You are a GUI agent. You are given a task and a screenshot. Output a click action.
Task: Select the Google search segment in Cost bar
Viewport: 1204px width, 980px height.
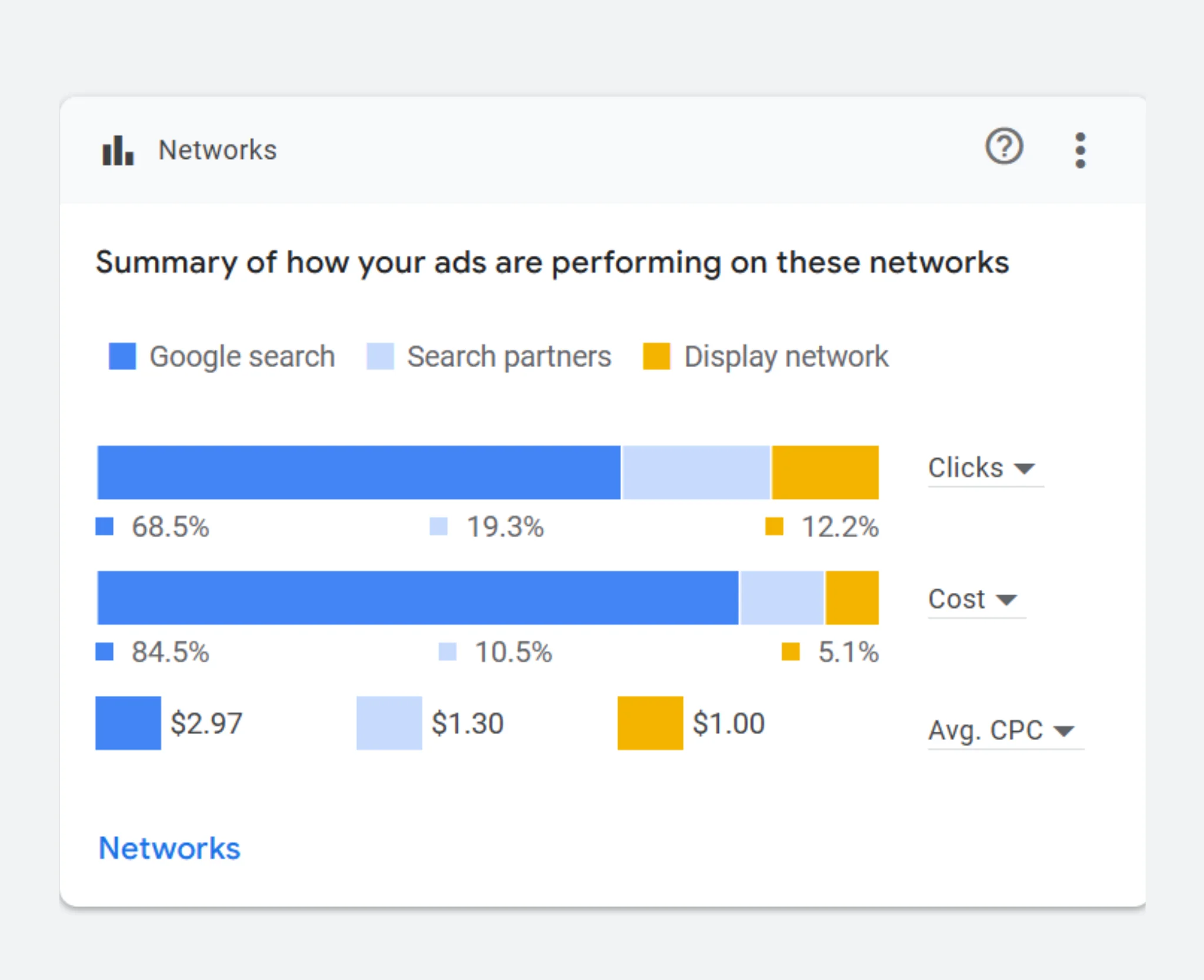418,598
